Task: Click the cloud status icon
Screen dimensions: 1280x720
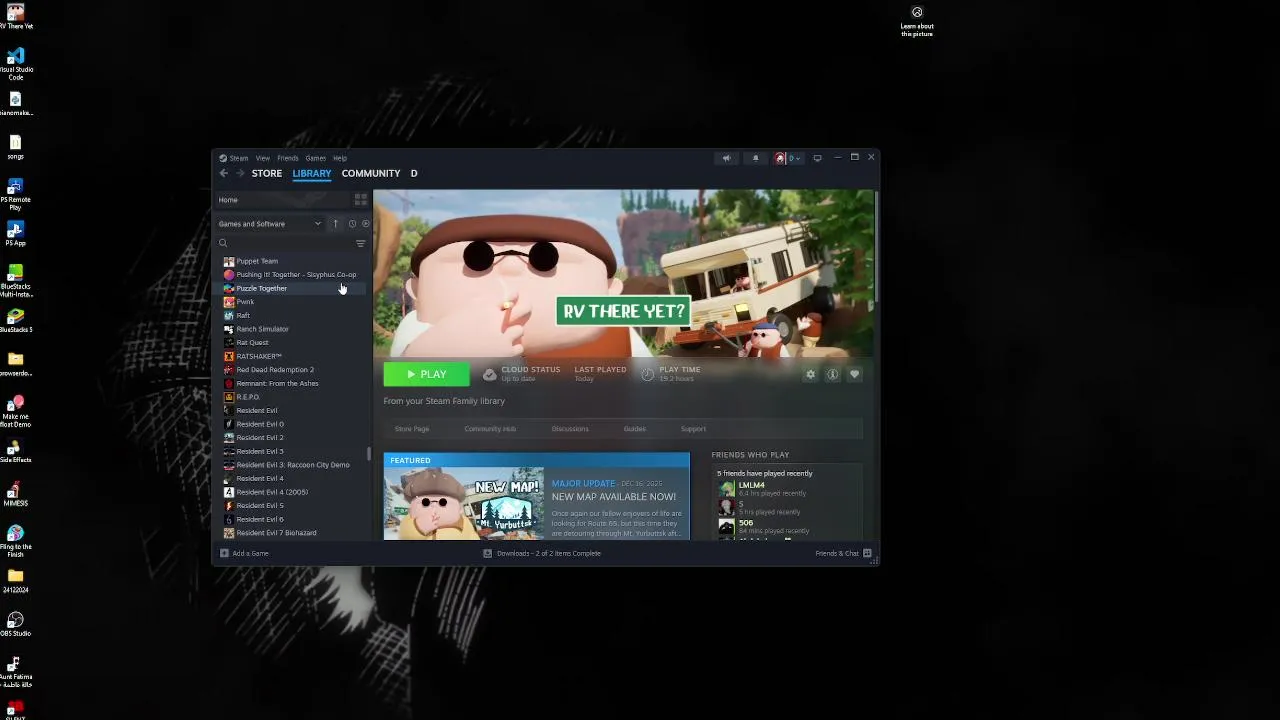Action: click(x=489, y=374)
